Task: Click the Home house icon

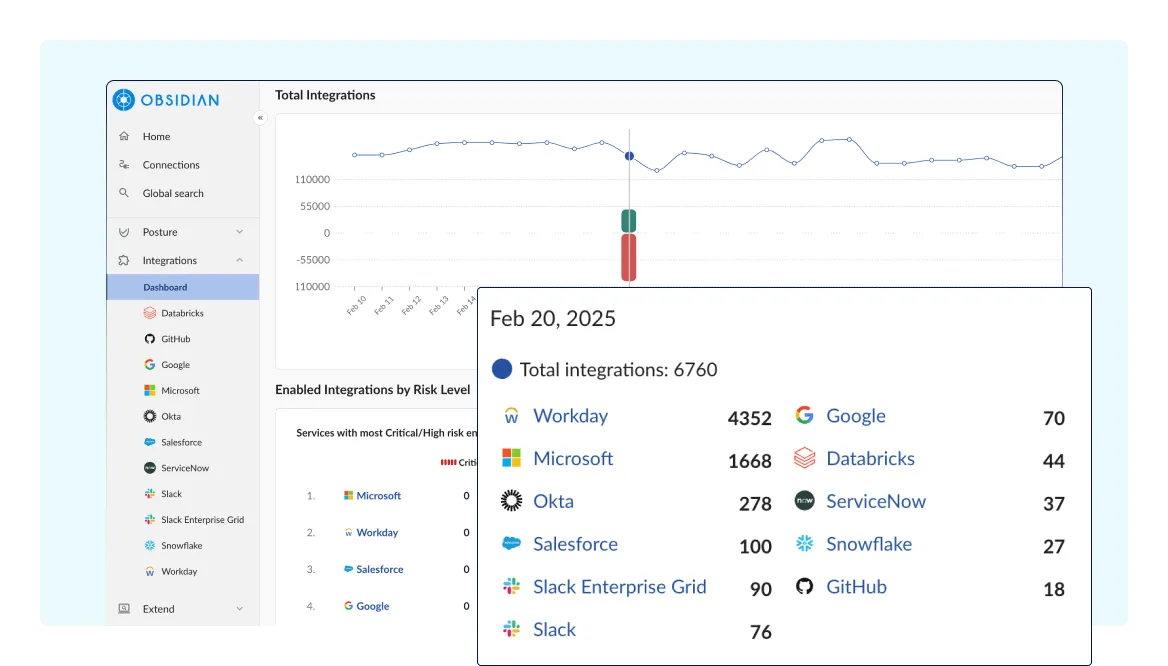Action: pyautogui.click(x=124, y=136)
